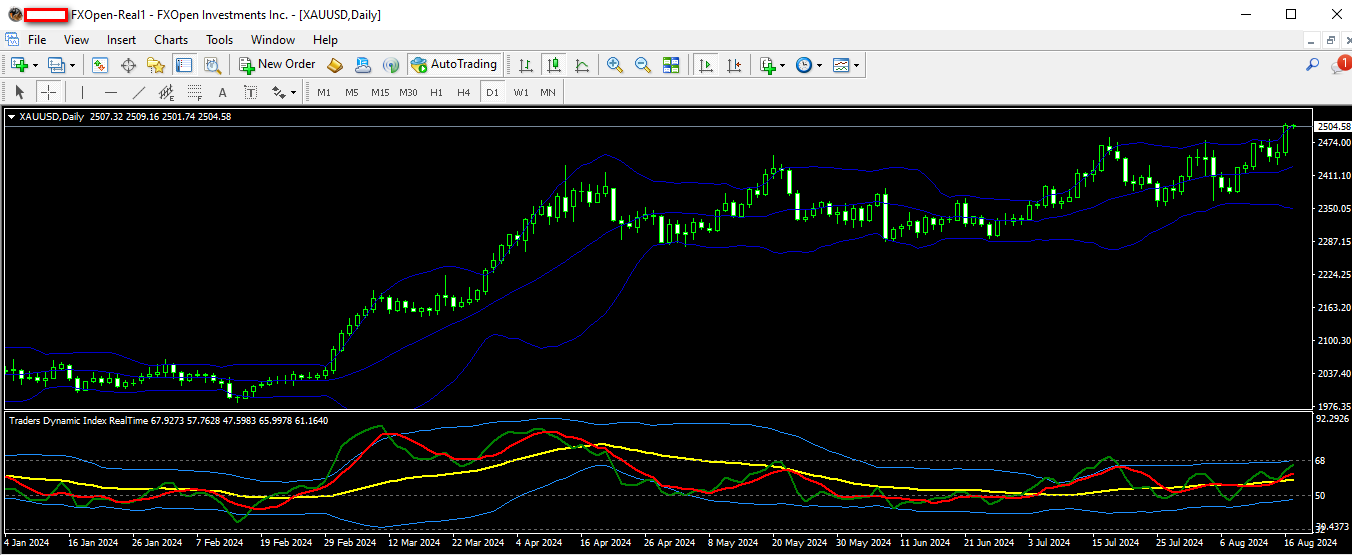Click the 2504.58 current price label

pos(1333,127)
